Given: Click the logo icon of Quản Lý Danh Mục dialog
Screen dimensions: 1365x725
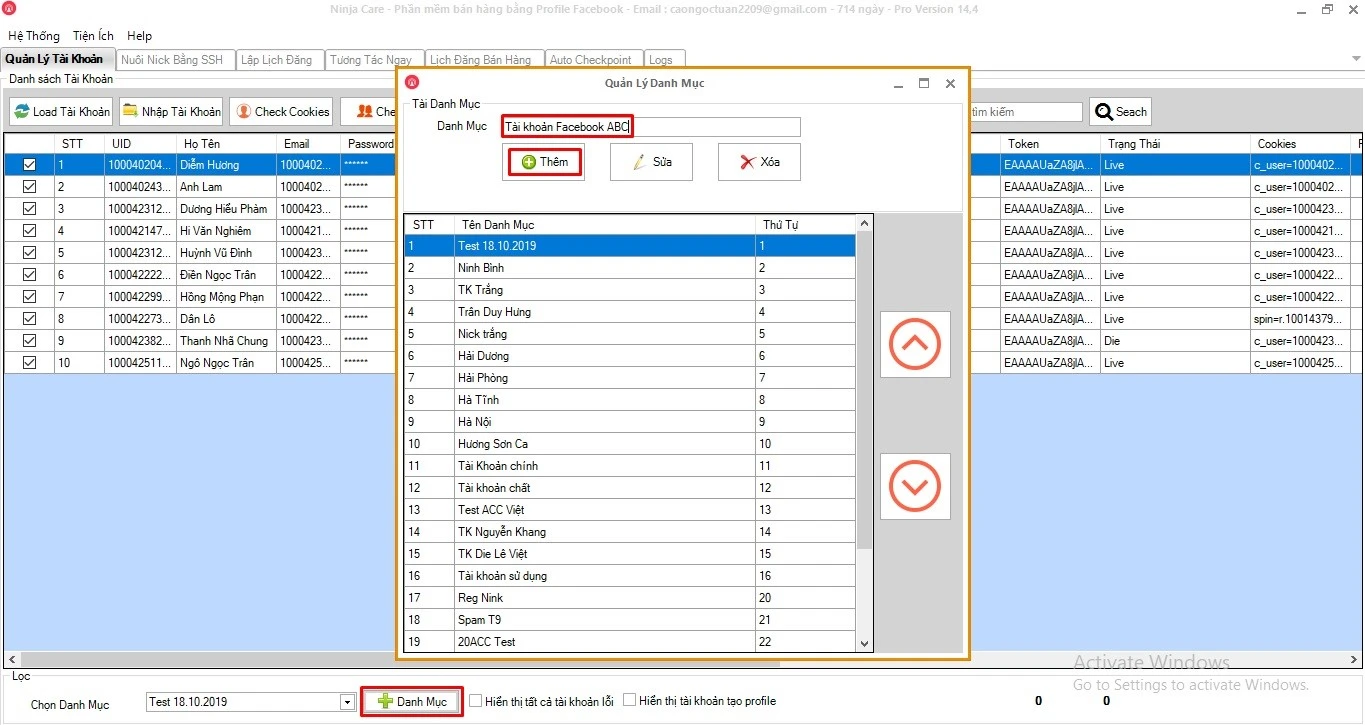Looking at the screenshot, I should pyautogui.click(x=412, y=83).
